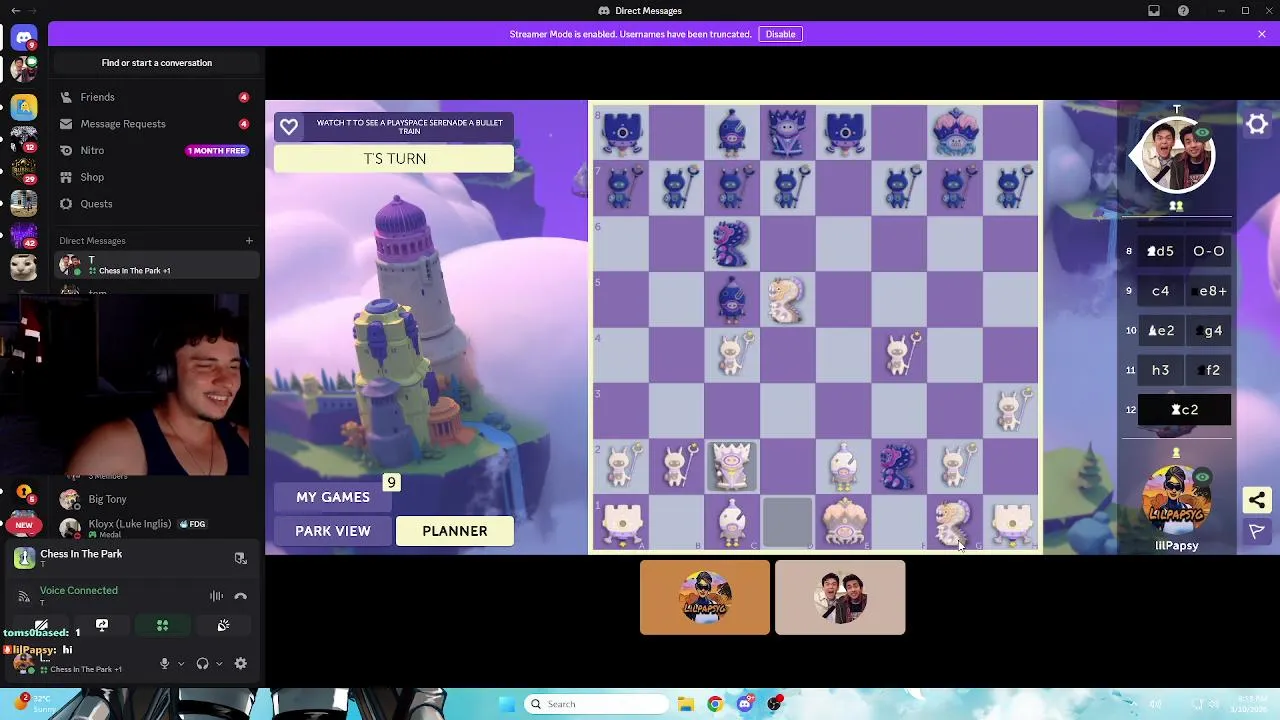Expand microphone input options arrow
This screenshot has height=720, width=1280.
point(180,663)
